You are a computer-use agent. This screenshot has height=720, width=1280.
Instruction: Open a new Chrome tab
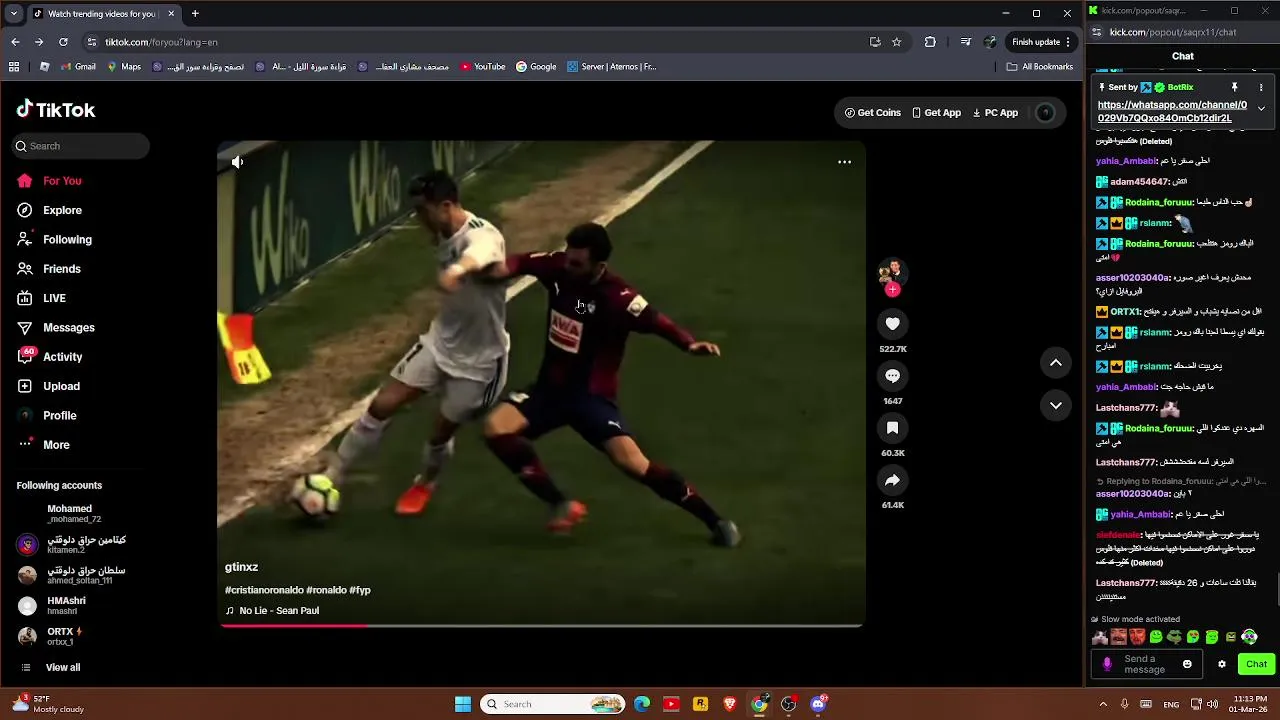195,14
